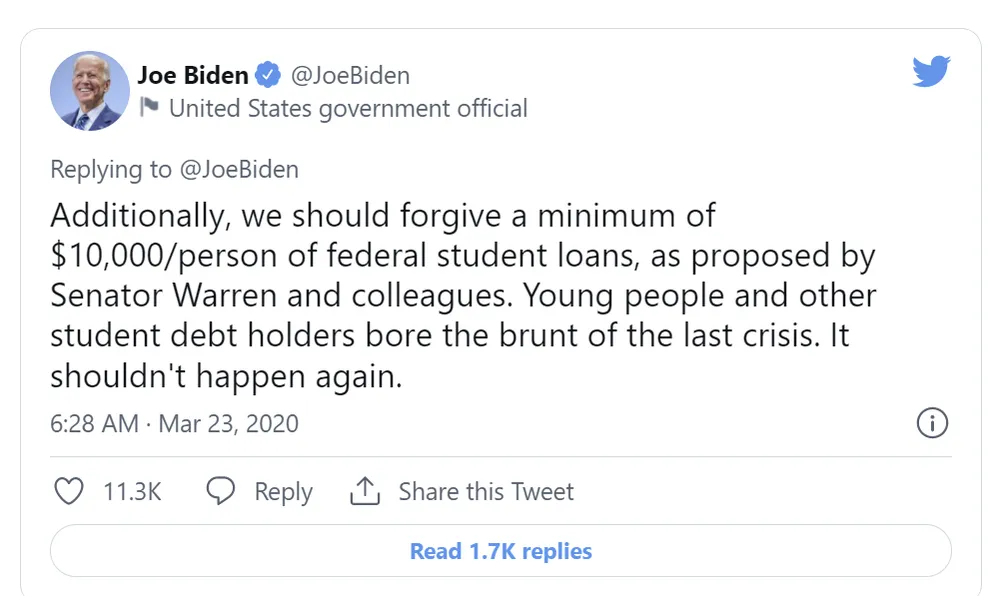Click the 11.3K likes count
Viewport: 1000px width, 596px height.
tap(132, 491)
